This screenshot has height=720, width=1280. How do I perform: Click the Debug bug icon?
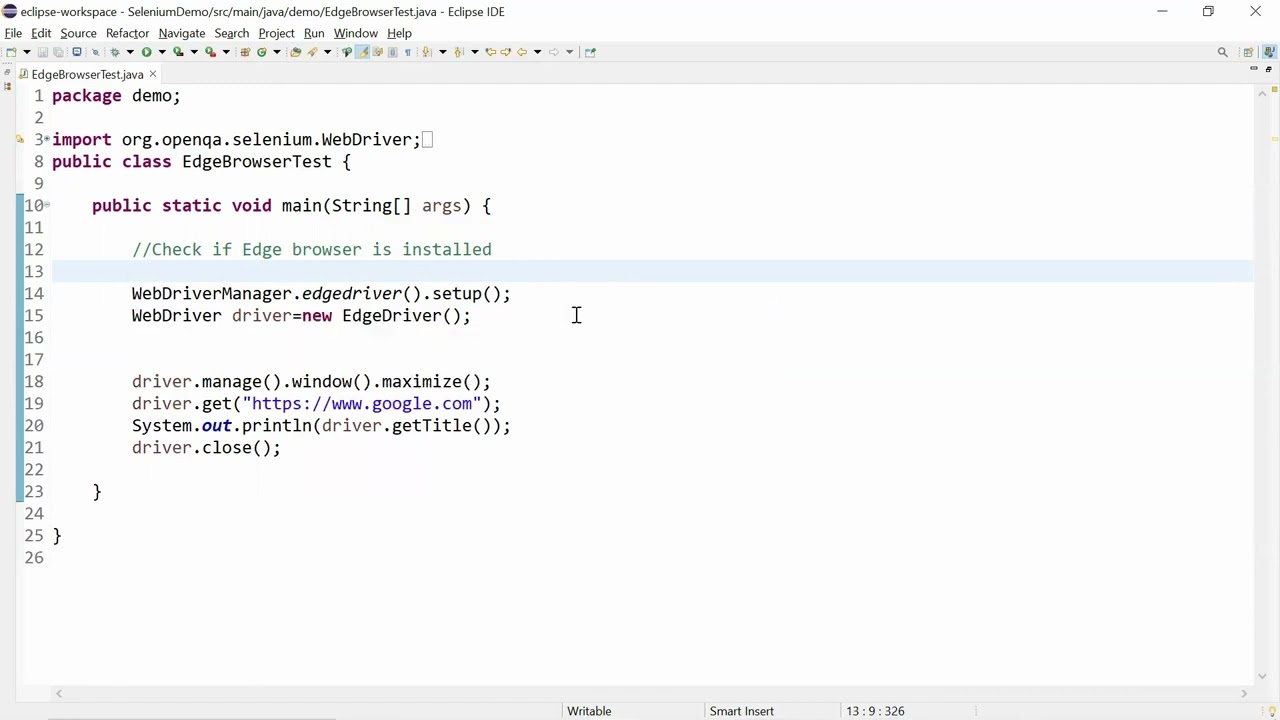(x=115, y=52)
